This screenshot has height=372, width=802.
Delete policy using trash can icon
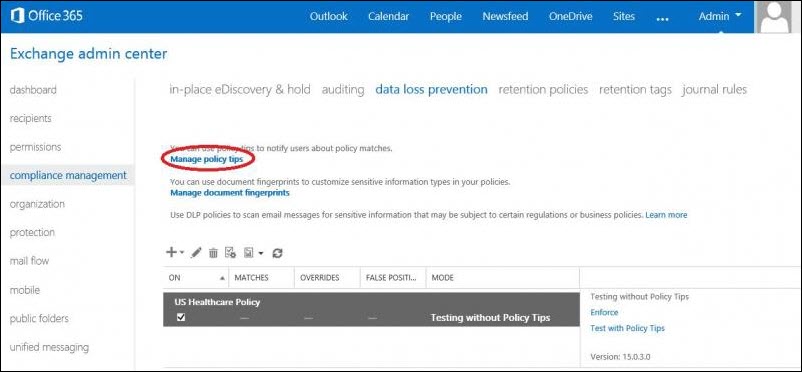coord(213,253)
